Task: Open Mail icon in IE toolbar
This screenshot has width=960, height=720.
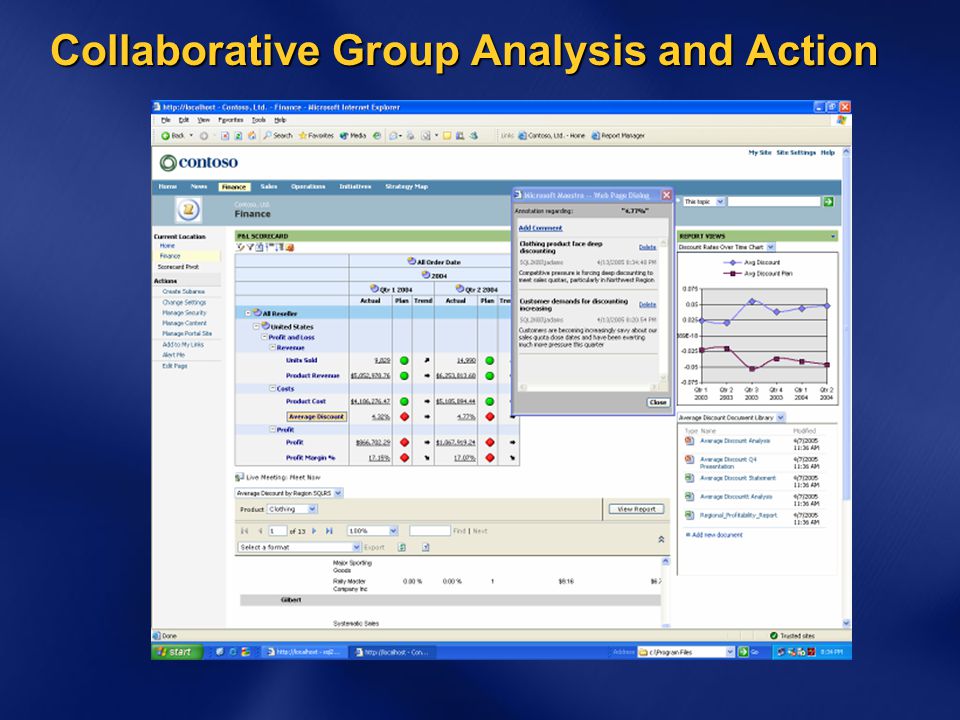Action: click(x=395, y=136)
